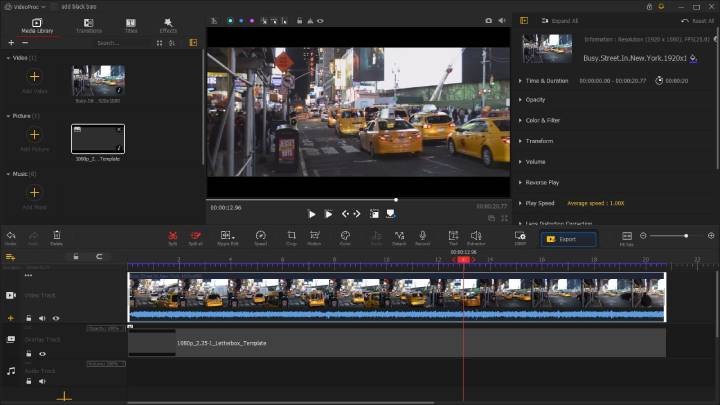720x405 pixels.
Task: Open the Text tool
Action: tap(453, 236)
